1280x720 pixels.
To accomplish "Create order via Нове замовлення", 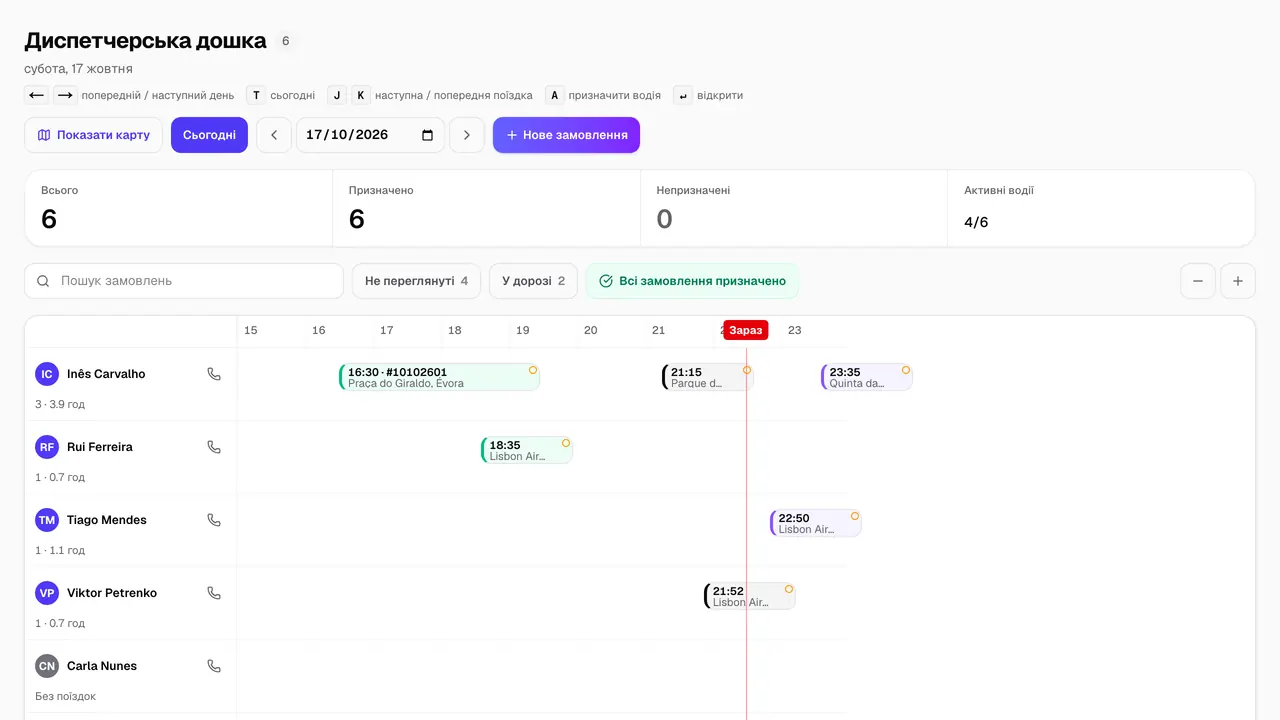I will click(566, 135).
